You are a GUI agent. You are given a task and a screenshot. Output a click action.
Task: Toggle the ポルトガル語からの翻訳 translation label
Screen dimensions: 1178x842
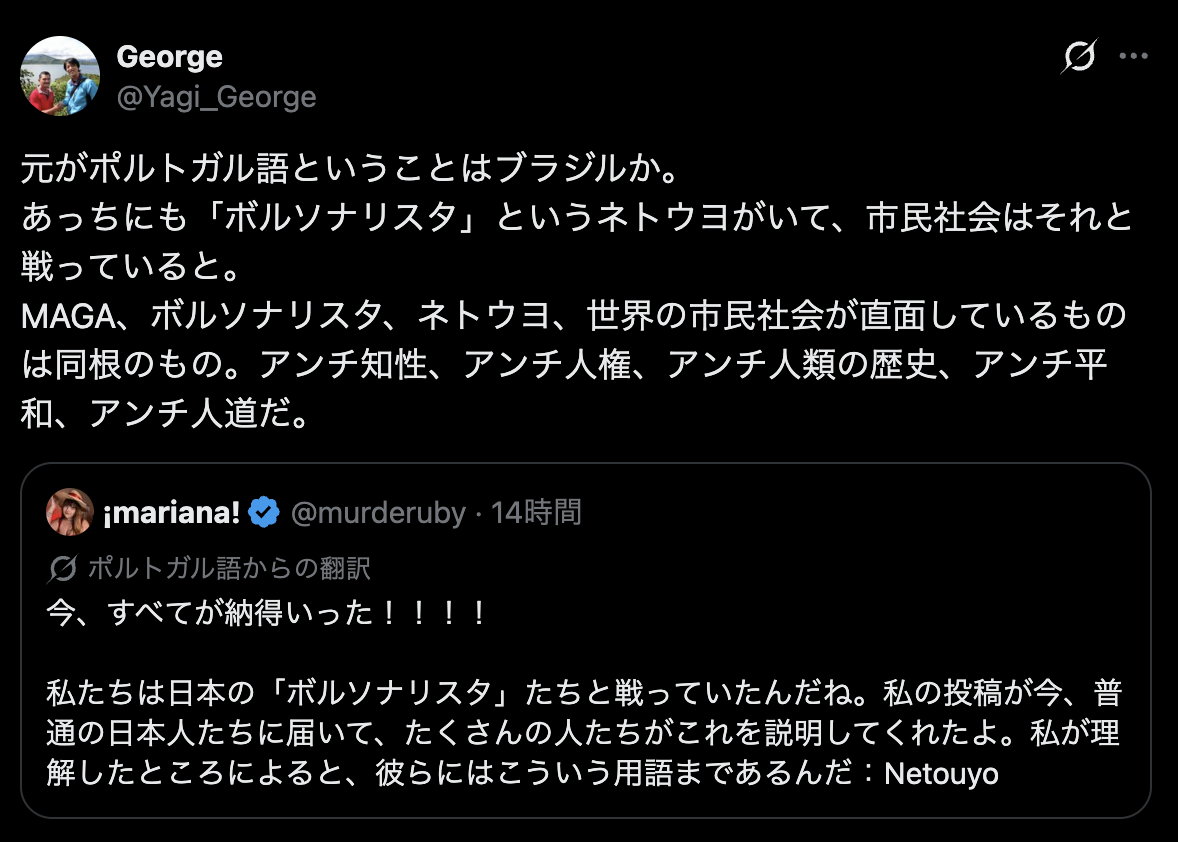tap(229, 569)
